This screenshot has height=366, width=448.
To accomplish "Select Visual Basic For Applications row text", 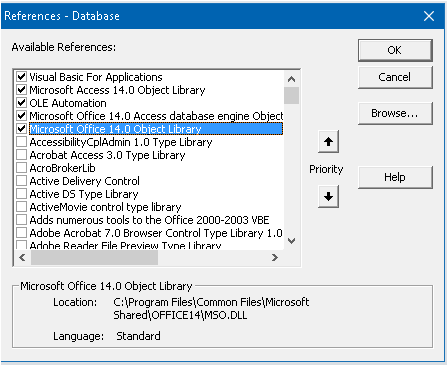I will 96,77.
